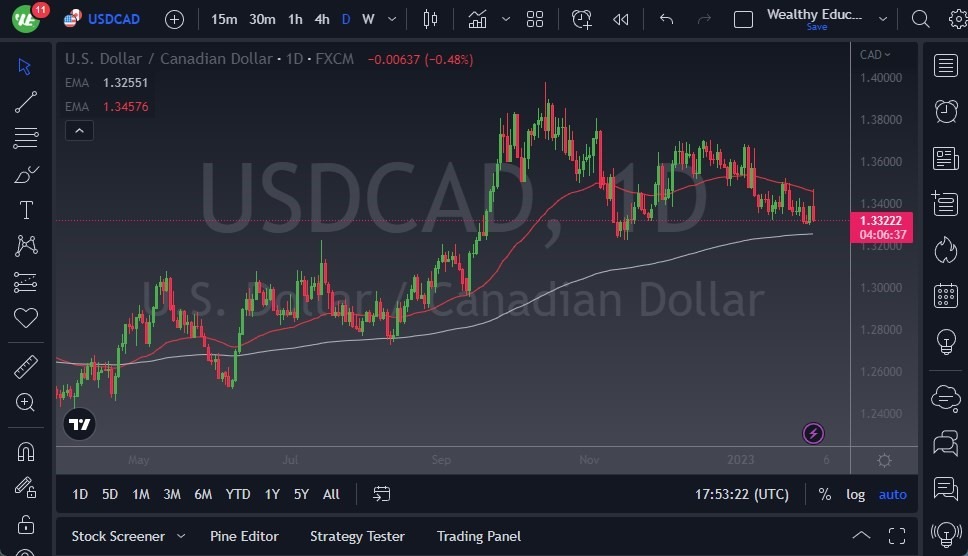Open the CAD currency dropdown
The width and height of the screenshot is (968, 556).
tap(875, 54)
